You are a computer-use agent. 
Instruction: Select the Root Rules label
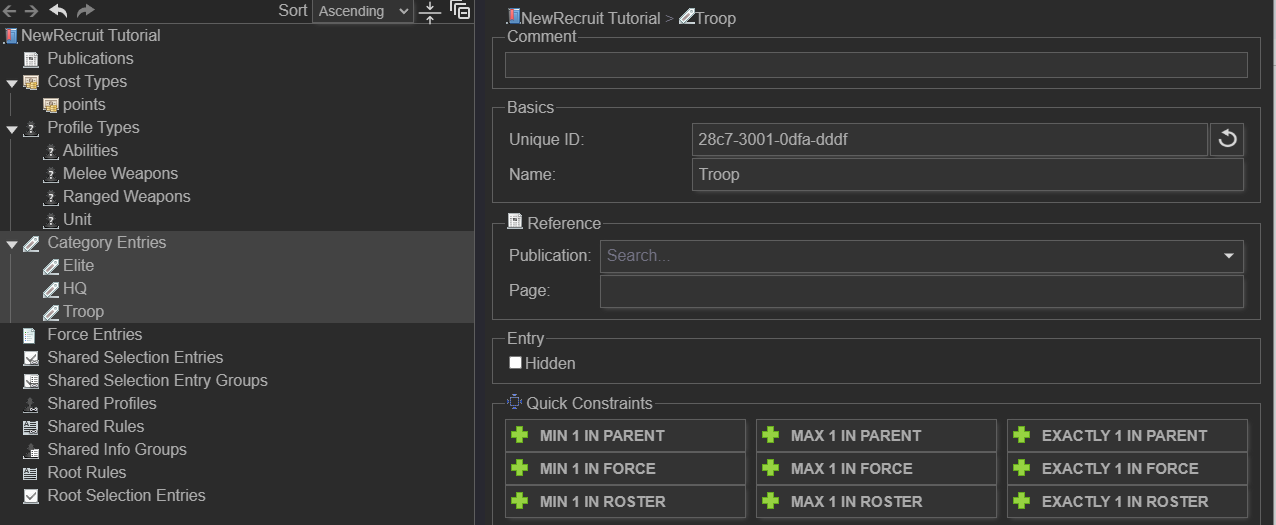click(x=87, y=472)
